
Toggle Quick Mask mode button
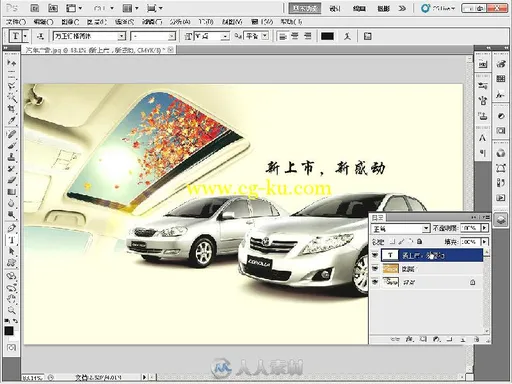click(x=11, y=348)
